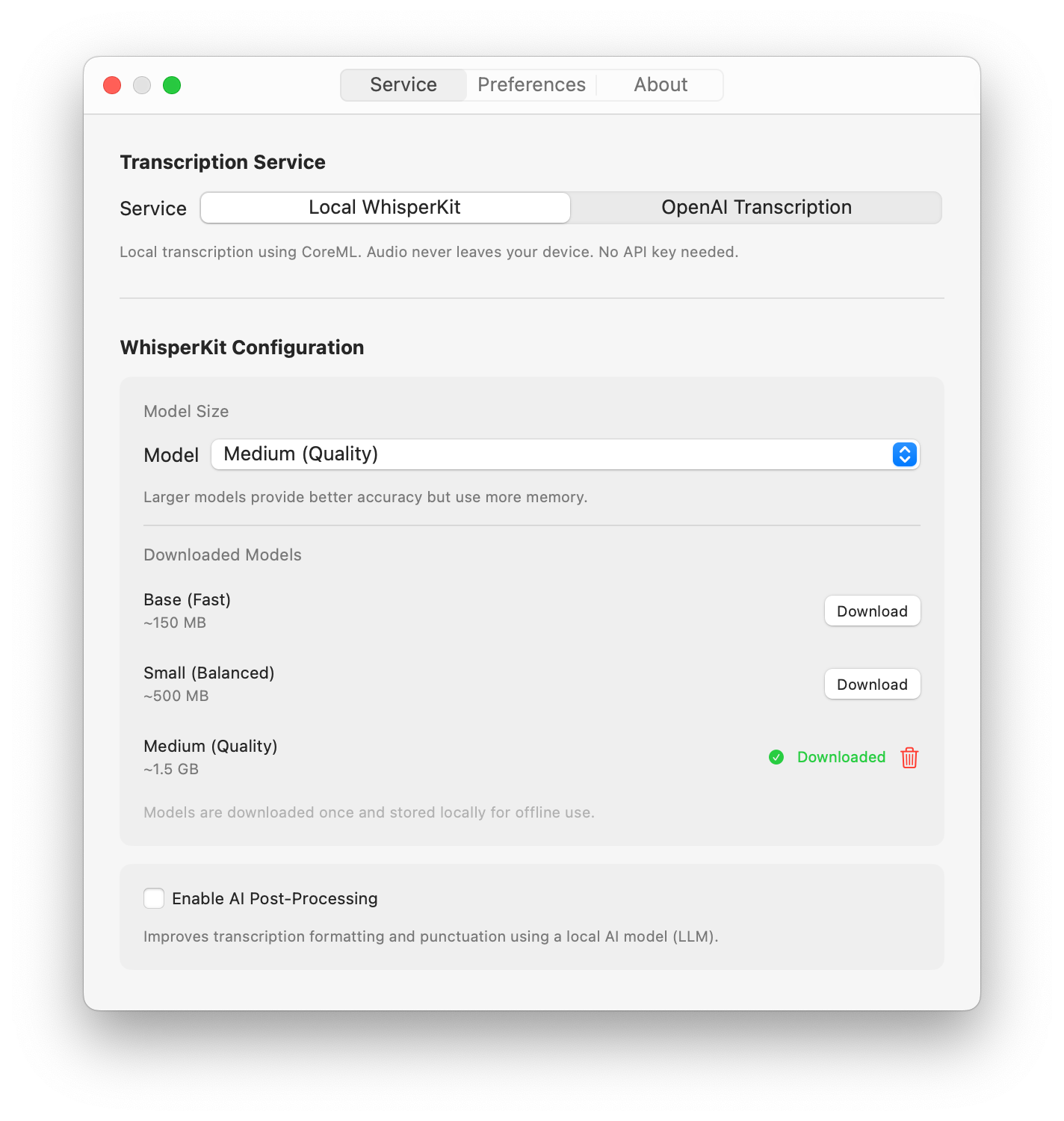Switch service to OpenAI Transcription
This screenshot has width=1064, height=1121.
tap(756, 208)
